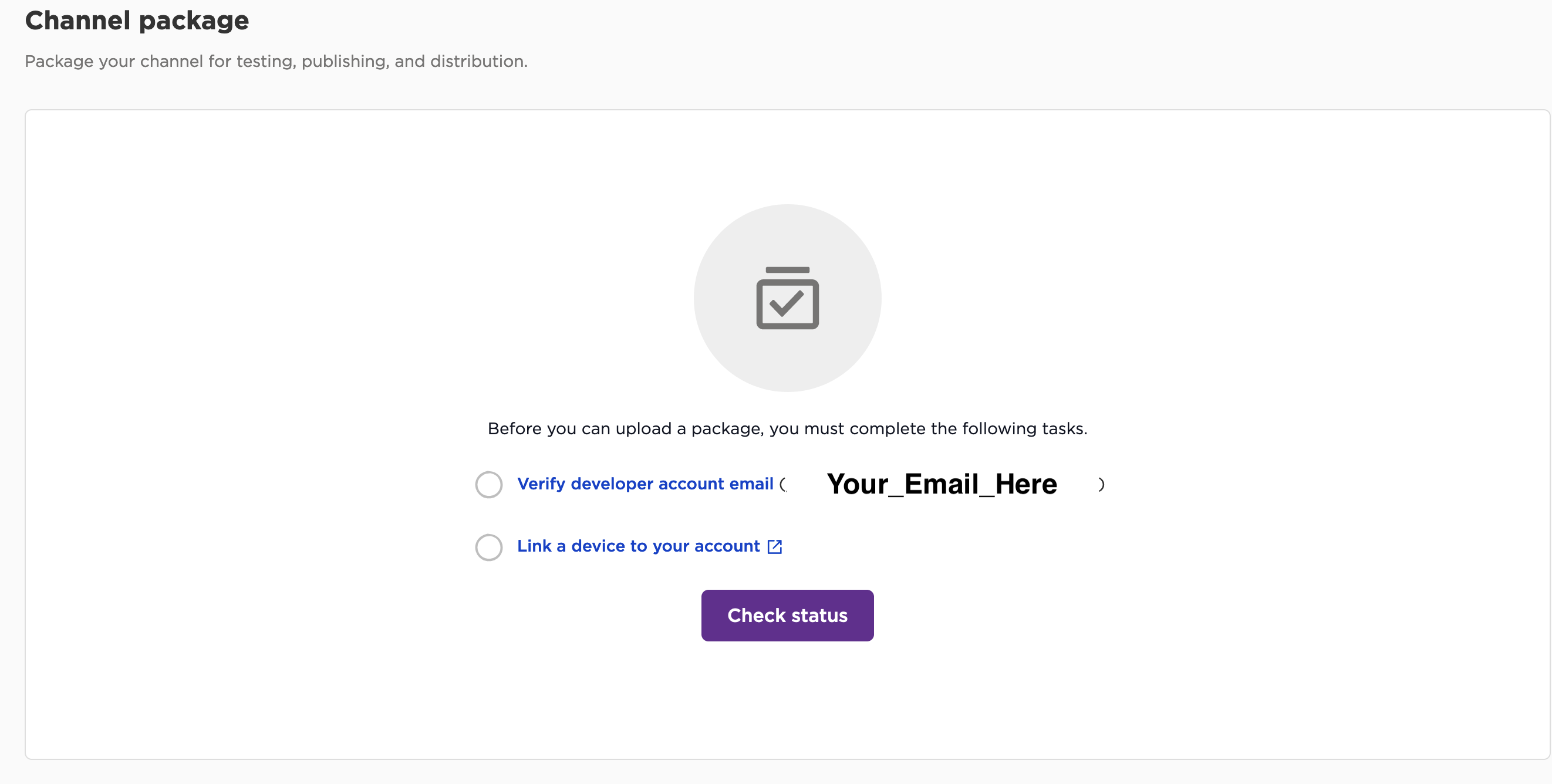
Task: Click the Channel package page heading
Action: 137,21
